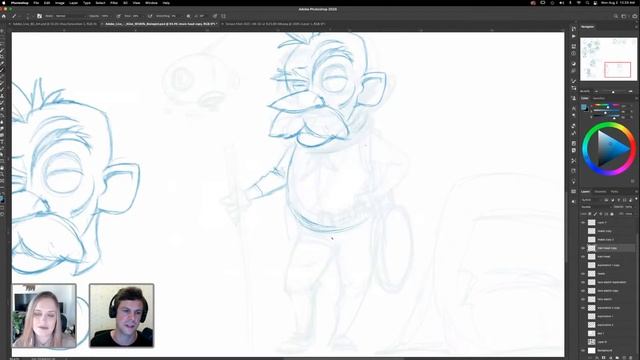
Task: Toggle layer filtering on/off switch
Action: (636, 199)
